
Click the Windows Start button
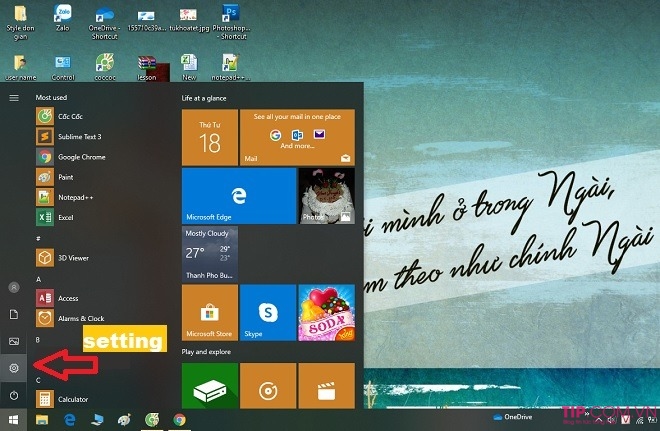click(x=13, y=420)
